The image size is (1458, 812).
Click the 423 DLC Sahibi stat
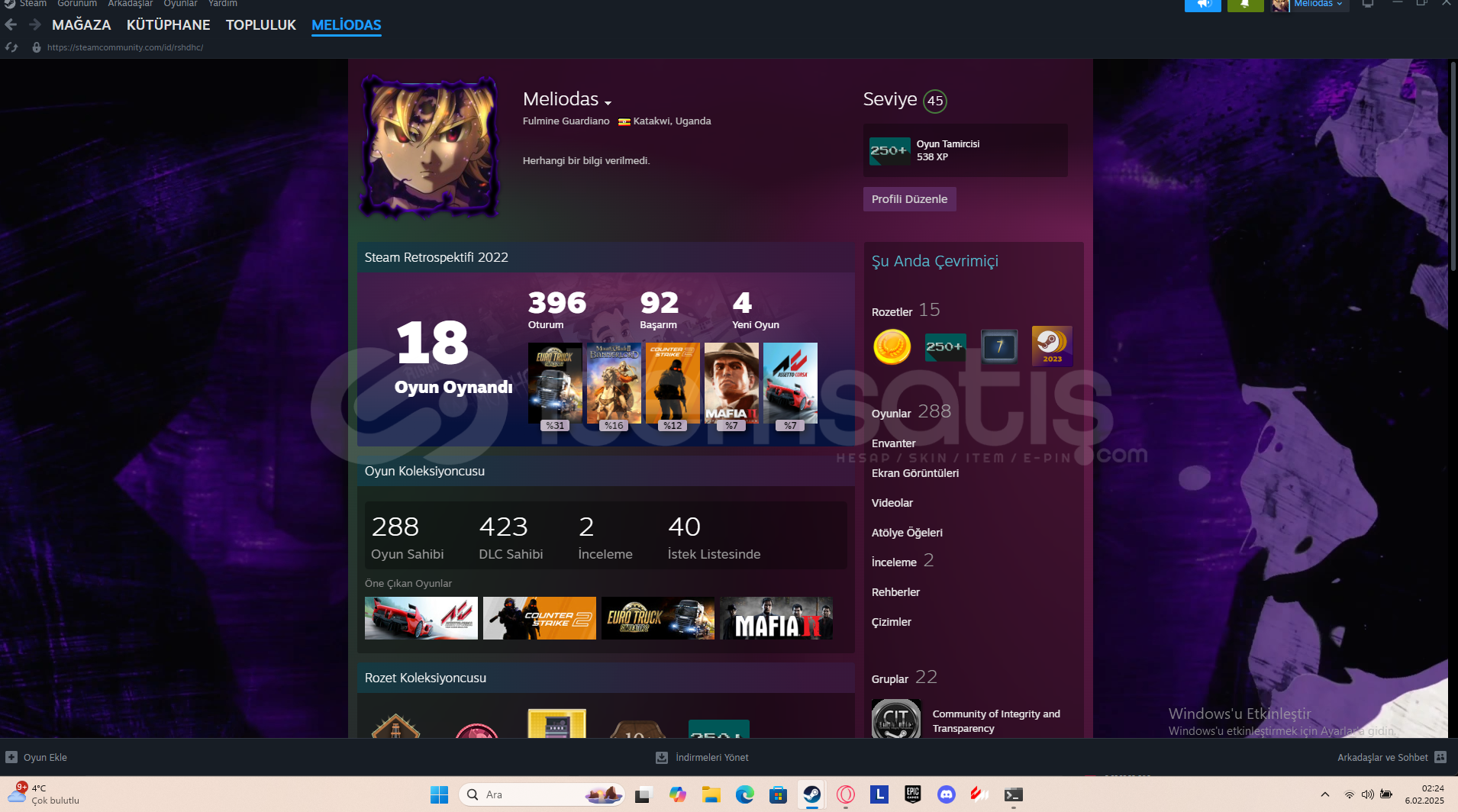(x=511, y=538)
